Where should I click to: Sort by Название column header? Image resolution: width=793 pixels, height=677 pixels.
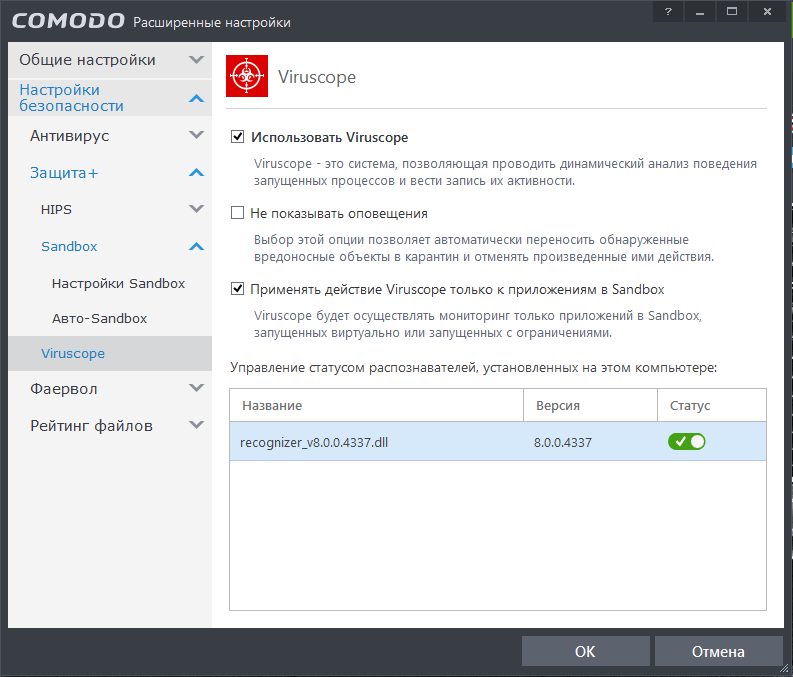pos(376,405)
